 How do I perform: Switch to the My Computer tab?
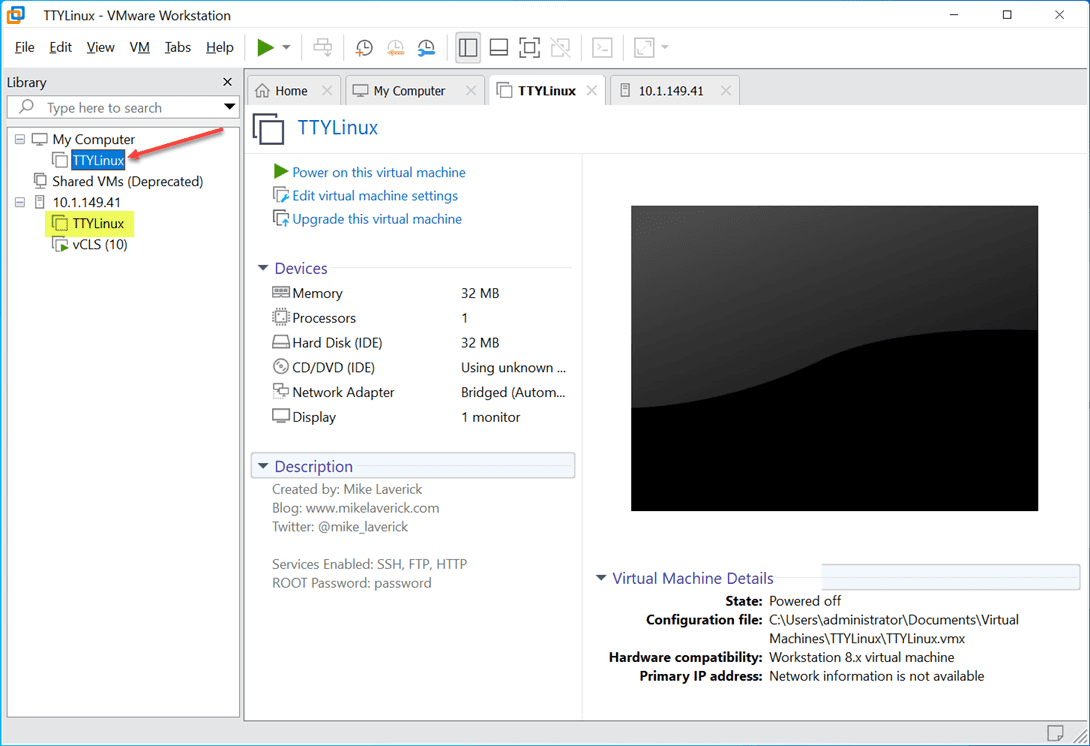click(x=408, y=91)
